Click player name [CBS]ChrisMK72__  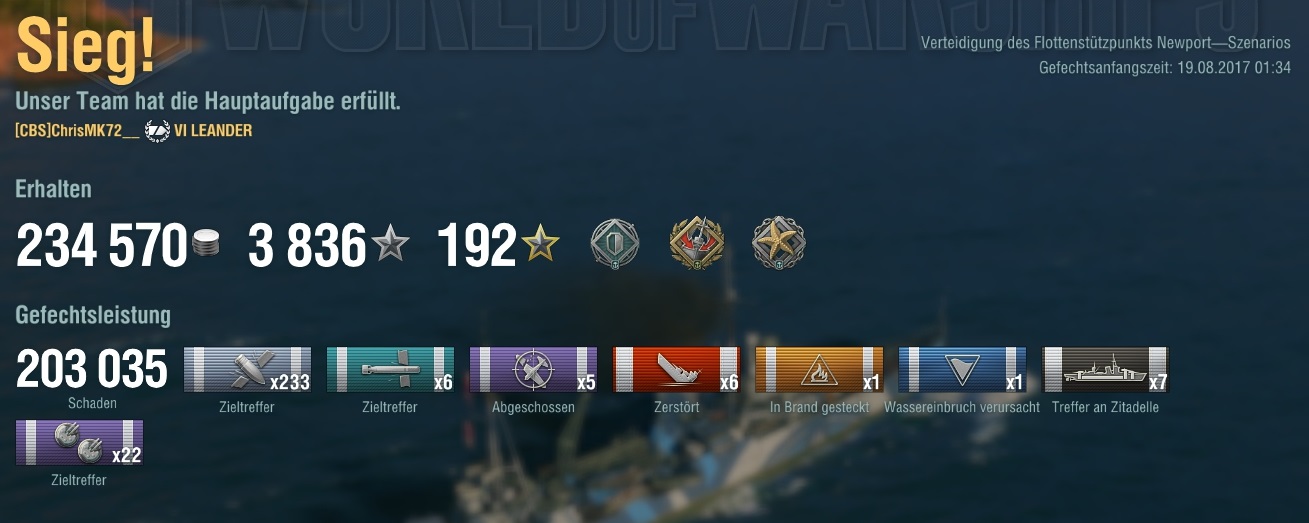coord(77,131)
